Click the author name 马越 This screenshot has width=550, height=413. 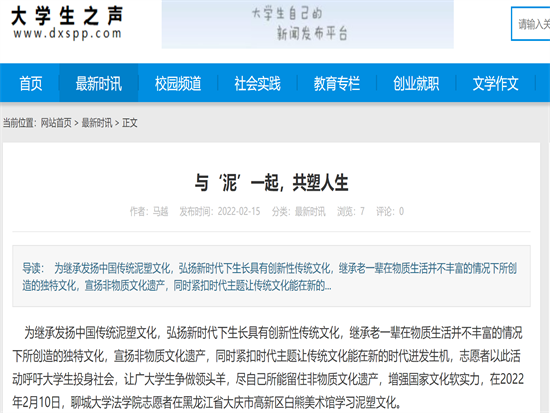pyautogui.click(x=160, y=211)
